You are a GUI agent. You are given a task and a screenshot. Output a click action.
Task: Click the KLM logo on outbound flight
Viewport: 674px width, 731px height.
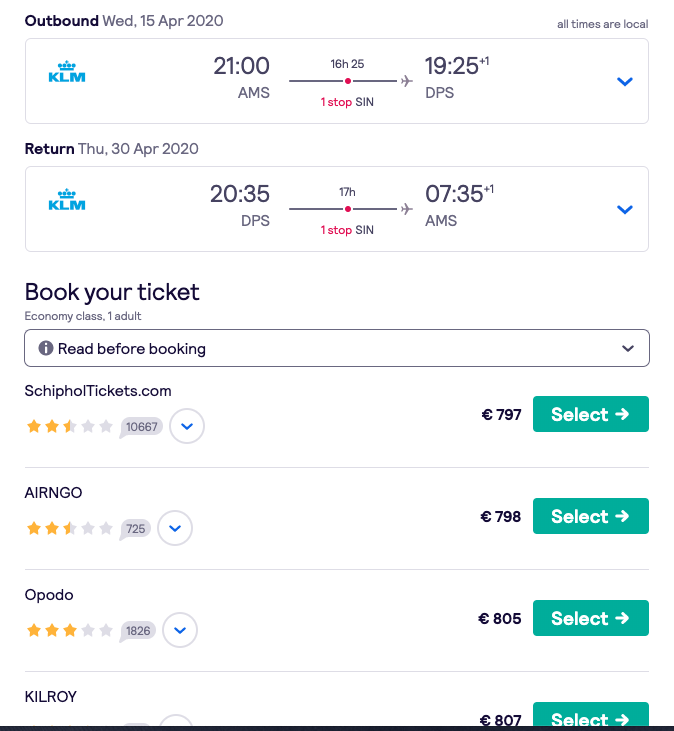pyautogui.click(x=67, y=72)
